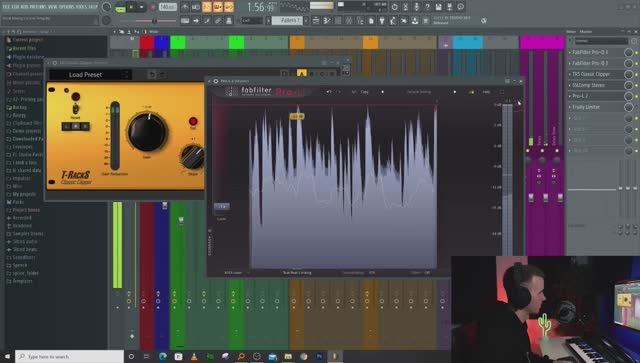The width and height of the screenshot is (640, 363).
Task: Toggle Pro-L 2 full screen icon
Action: point(502,92)
